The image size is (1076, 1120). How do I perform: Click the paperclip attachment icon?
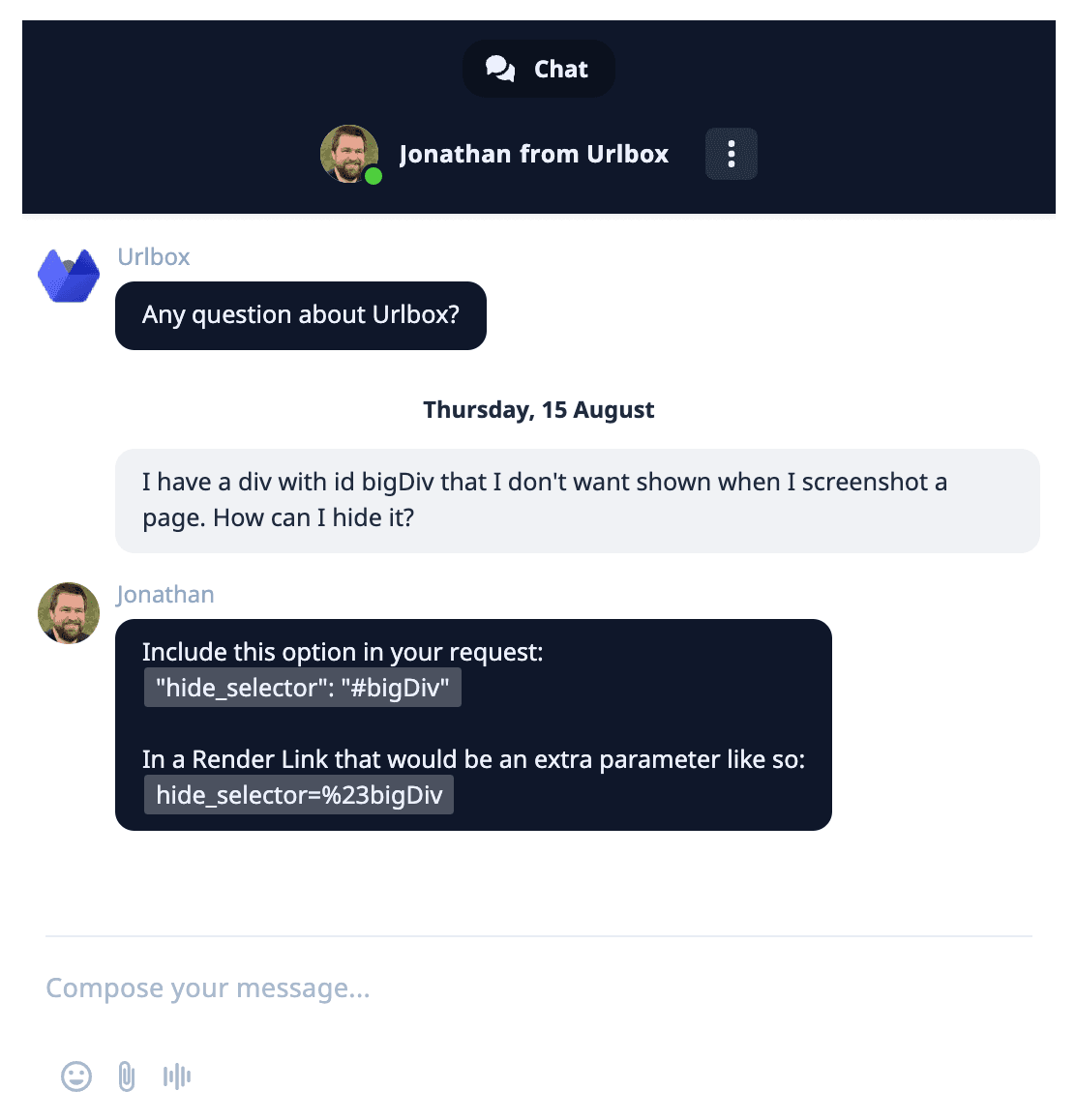[x=125, y=1076]
